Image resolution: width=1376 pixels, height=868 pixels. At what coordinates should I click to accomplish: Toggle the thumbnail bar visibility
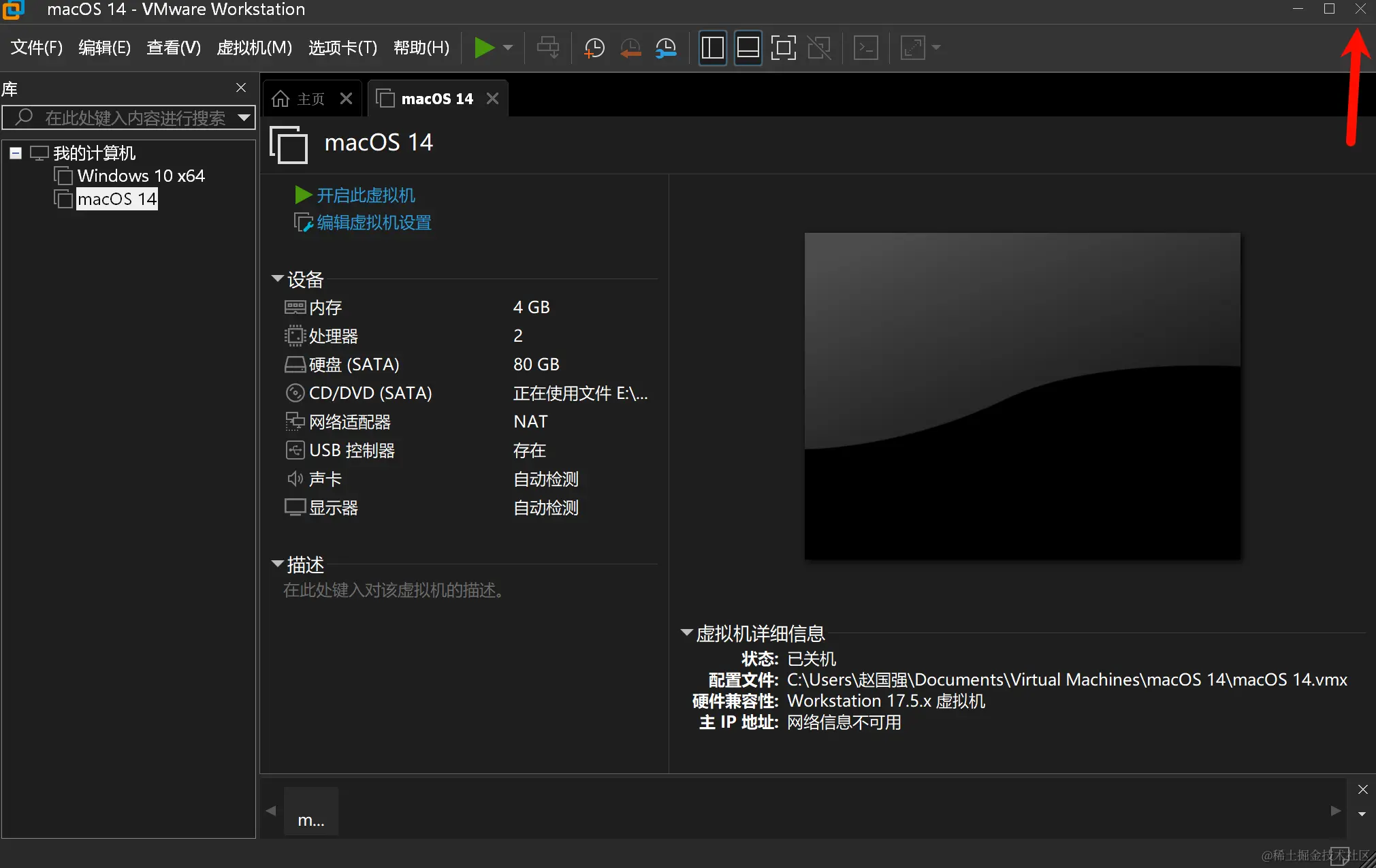click(748, 48)
